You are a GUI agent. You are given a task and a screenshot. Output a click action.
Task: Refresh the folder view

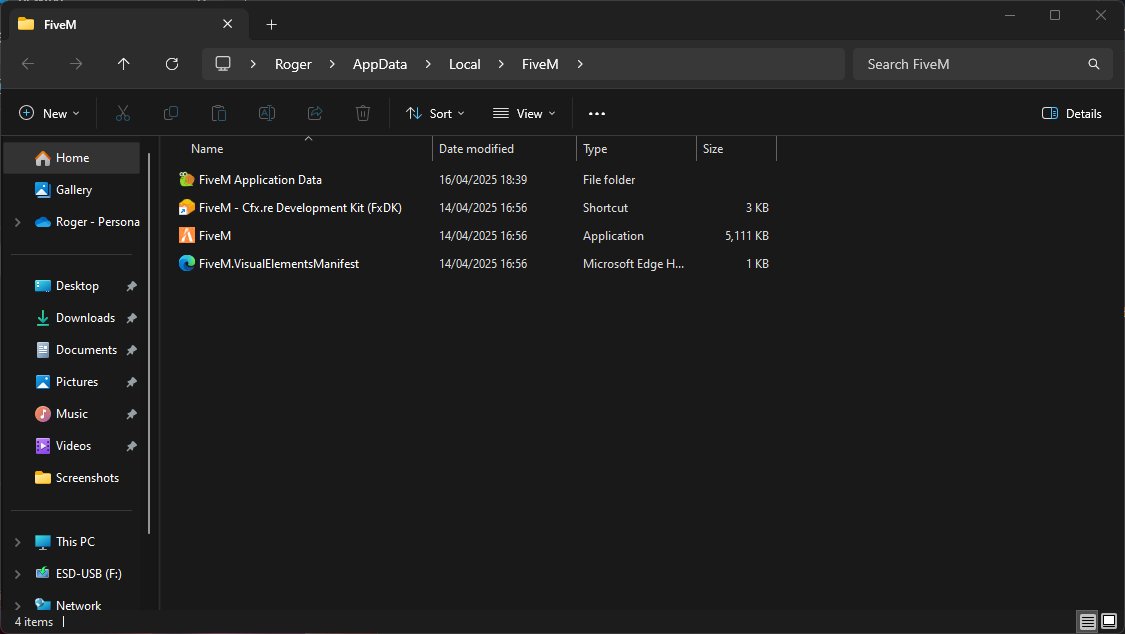pos(171,64)
